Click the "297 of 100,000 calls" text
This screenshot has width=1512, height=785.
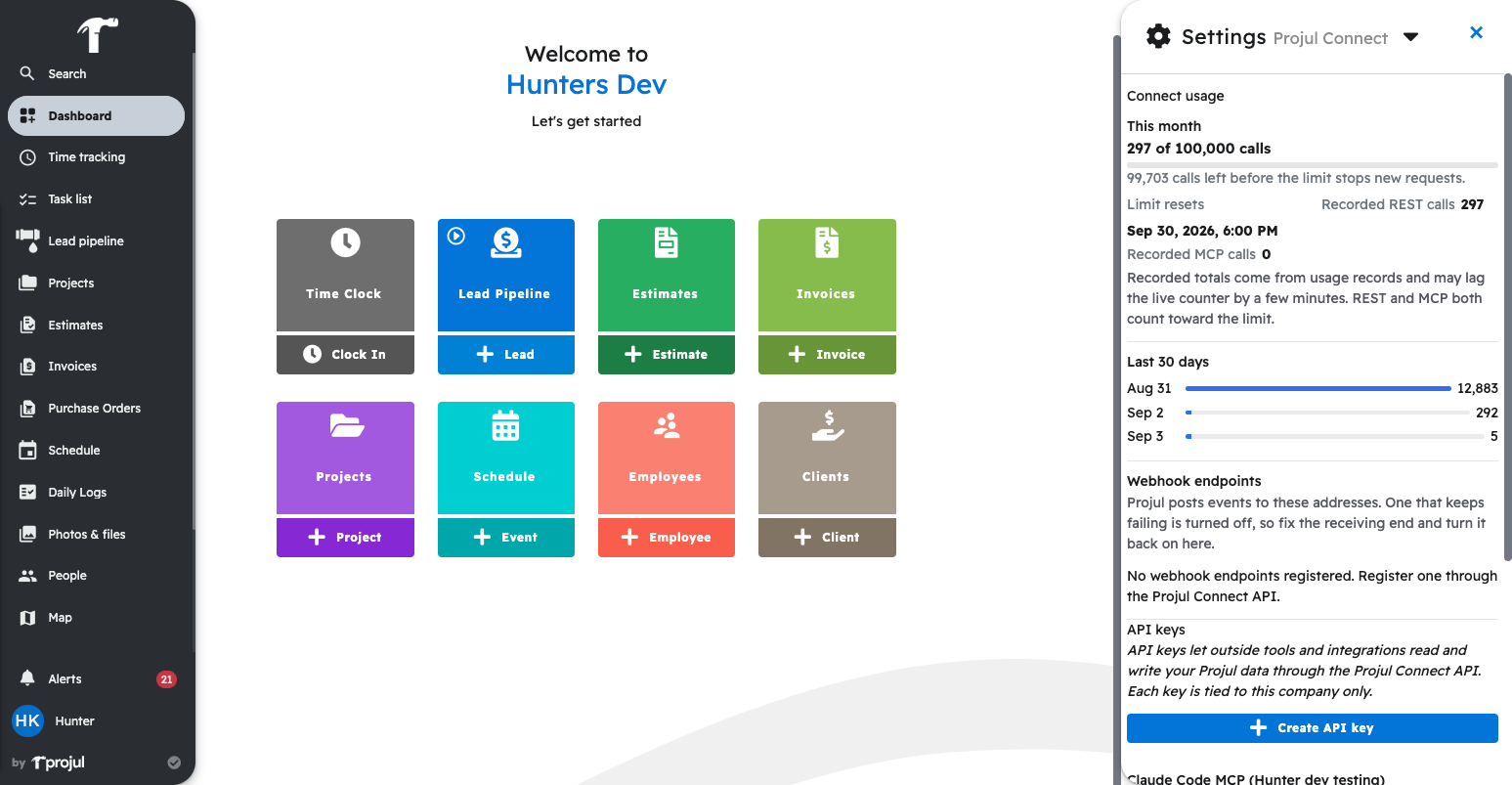click(x=1198, y=149)
